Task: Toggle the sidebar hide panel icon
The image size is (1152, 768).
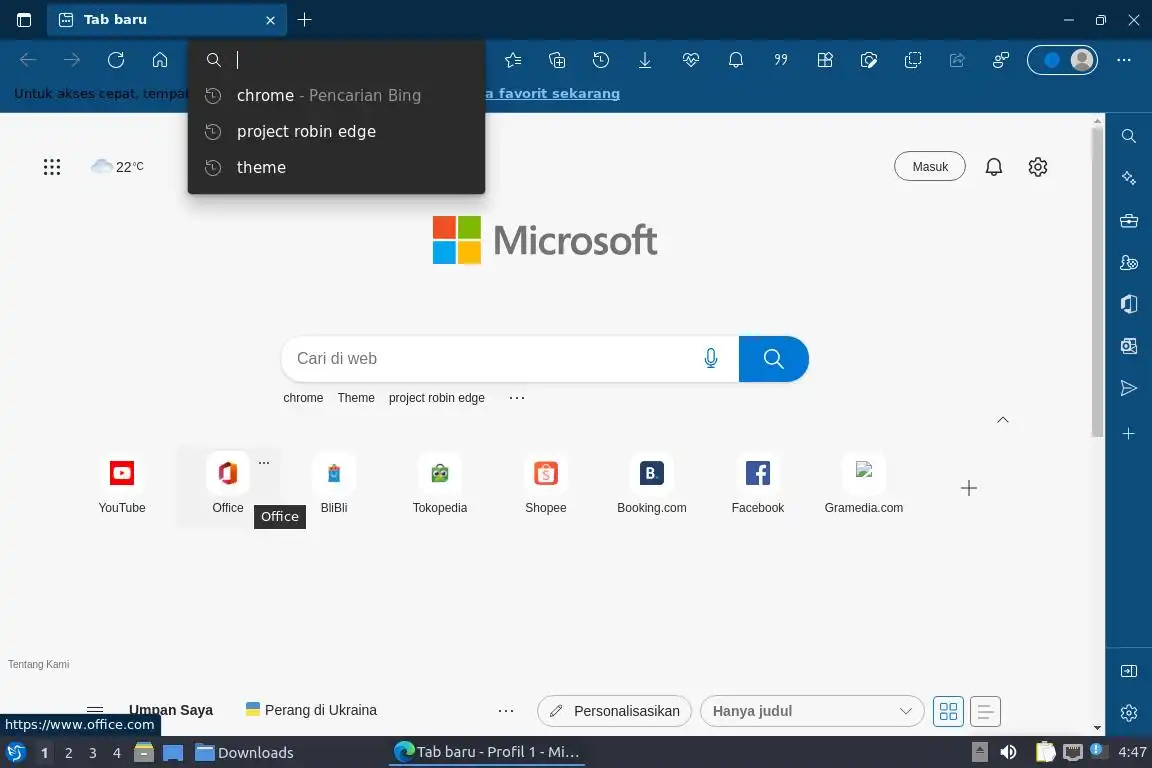Action: [1129, 671]
